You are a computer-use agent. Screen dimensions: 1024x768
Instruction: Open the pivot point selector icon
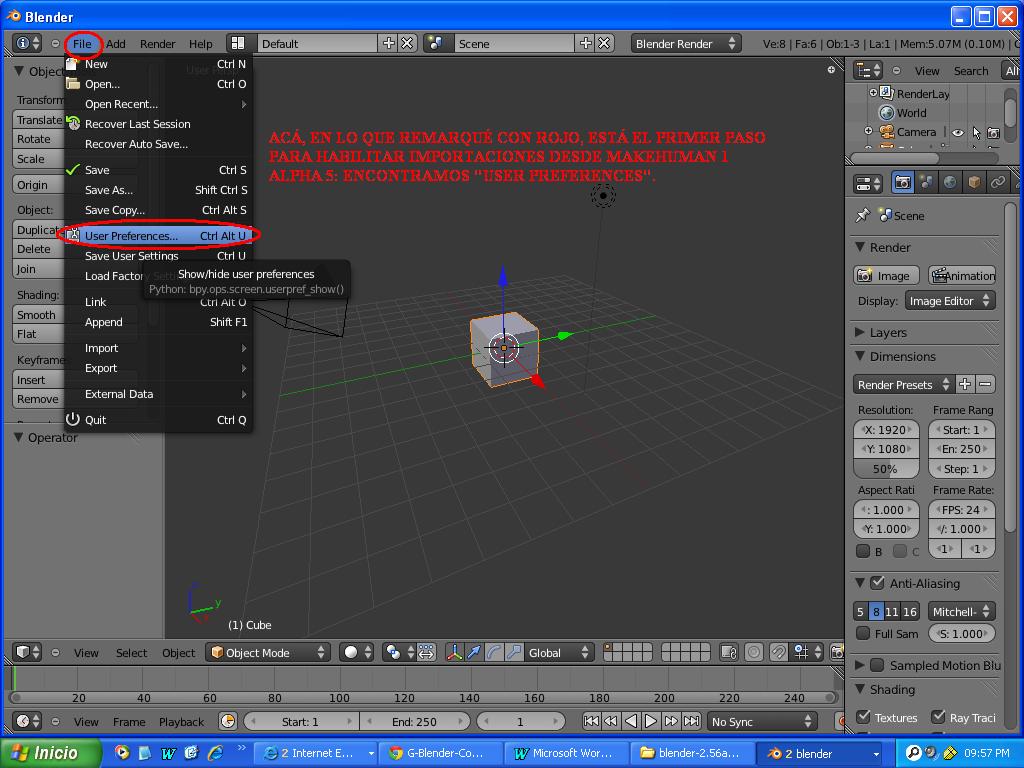click(398, 652)
